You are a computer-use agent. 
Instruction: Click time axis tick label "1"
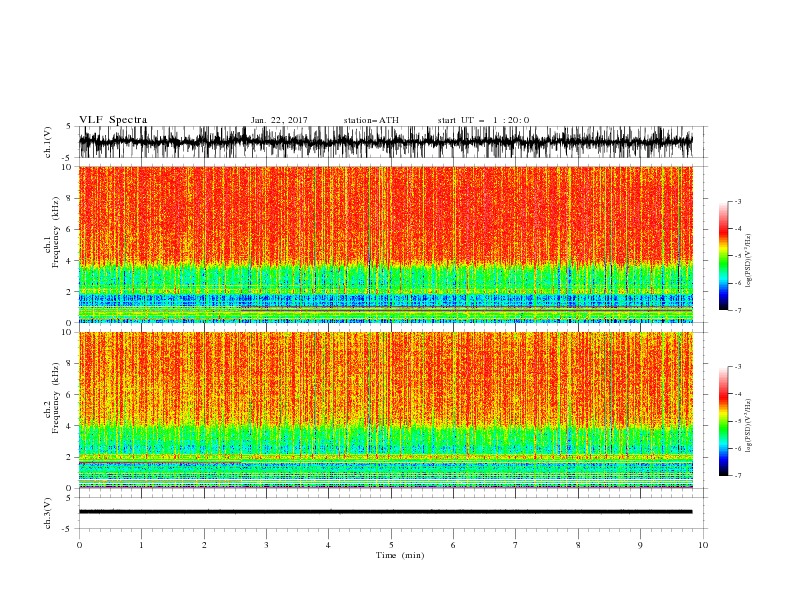point(141,545)
